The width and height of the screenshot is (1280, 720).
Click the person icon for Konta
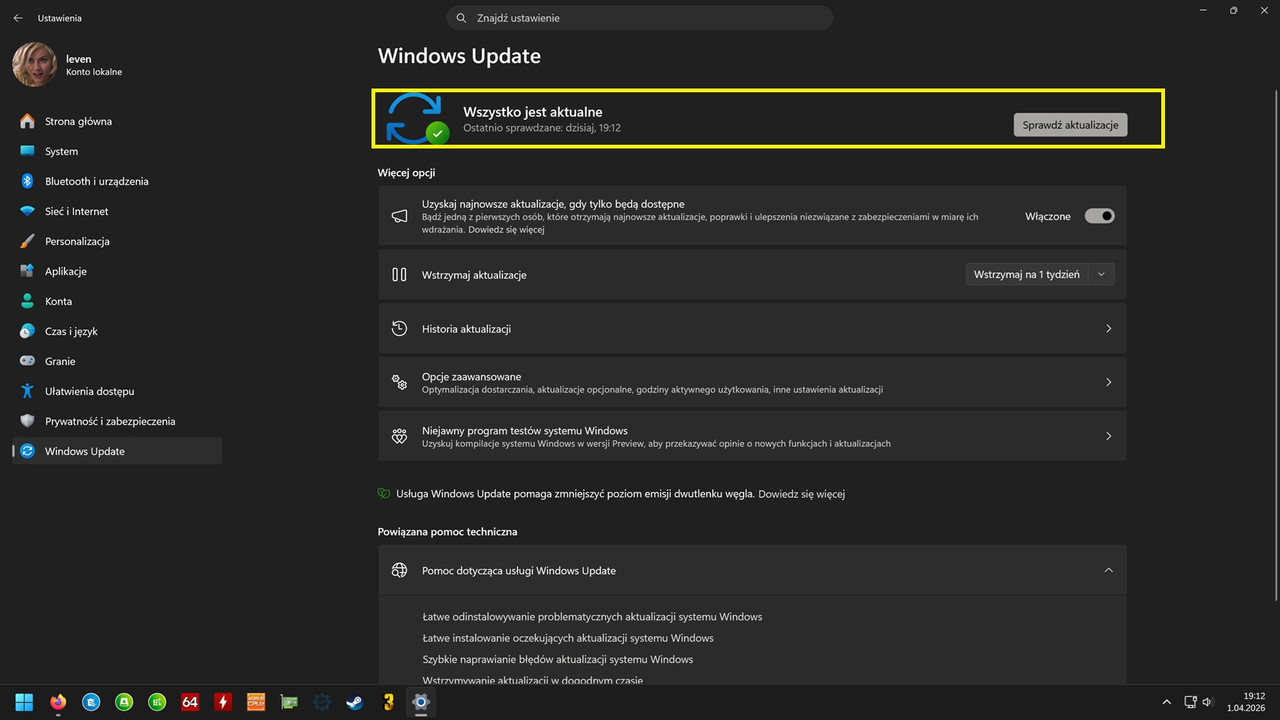click(27, 301)
